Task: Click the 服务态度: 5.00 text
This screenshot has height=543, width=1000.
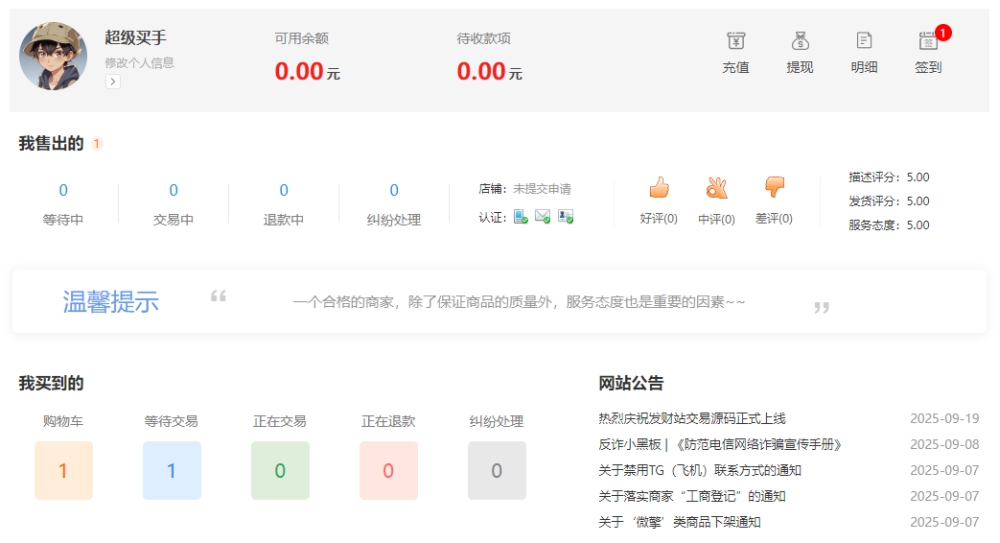Action: pos(889,225)
